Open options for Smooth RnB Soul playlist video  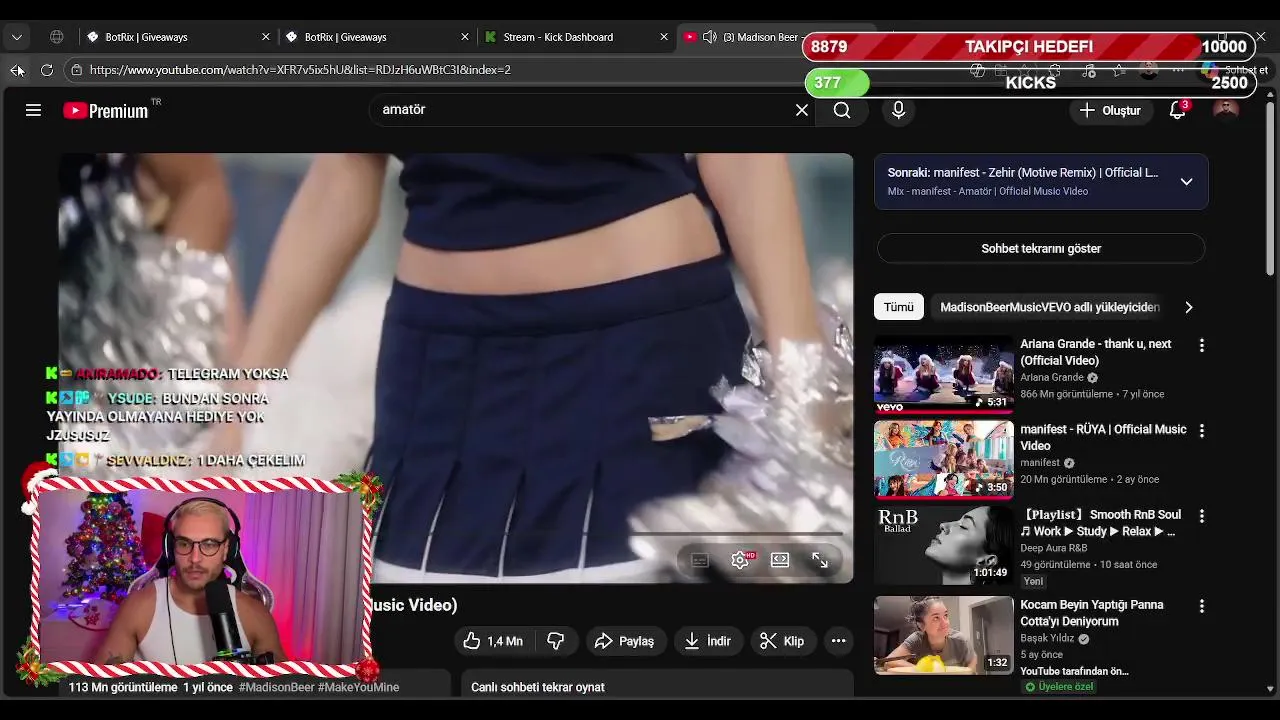[x=1202, y=516]
